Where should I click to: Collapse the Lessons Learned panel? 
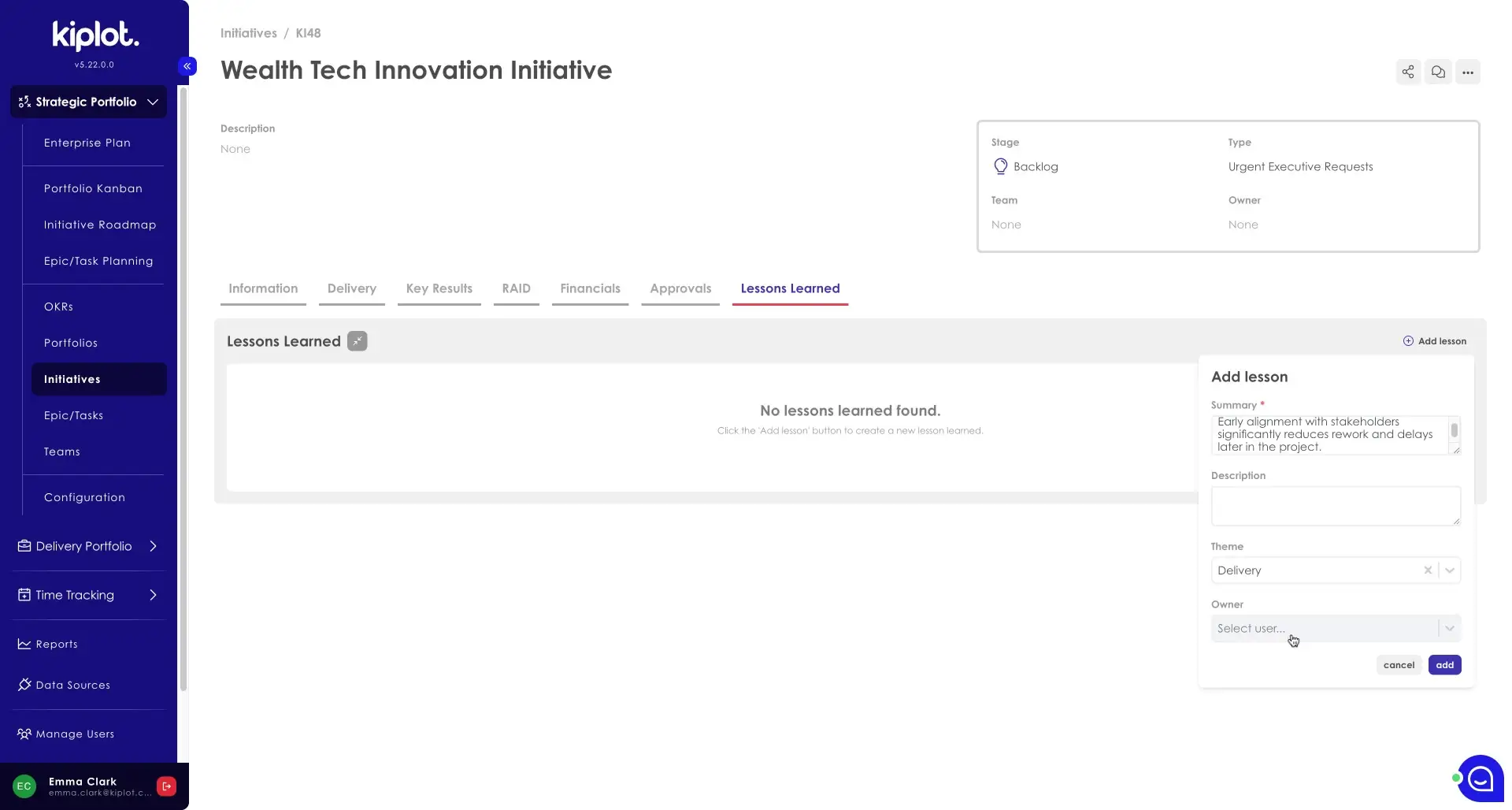(358, 340)
